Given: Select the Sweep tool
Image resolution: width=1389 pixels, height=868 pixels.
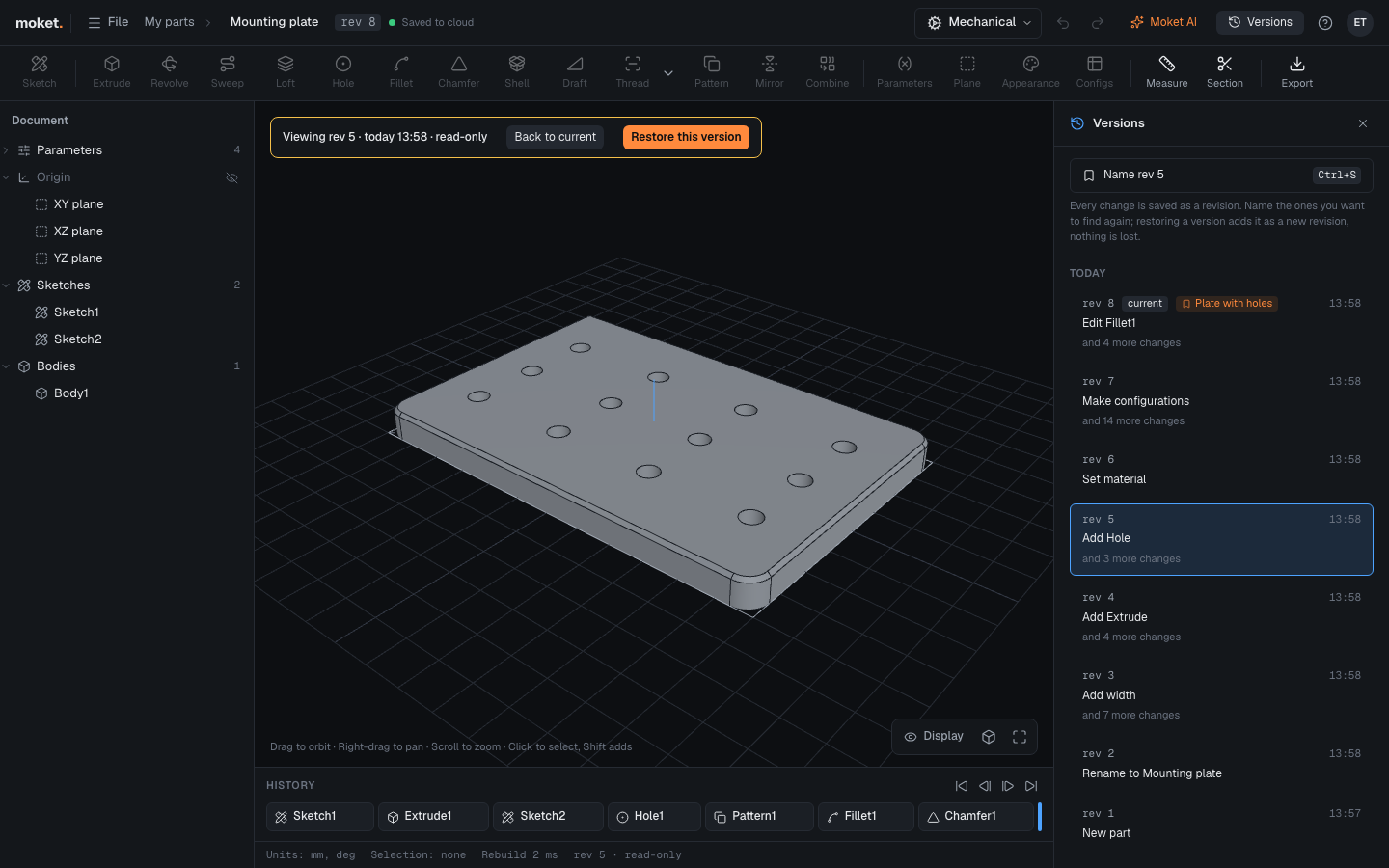Looking at the screenshot, I should coord(228,72).
